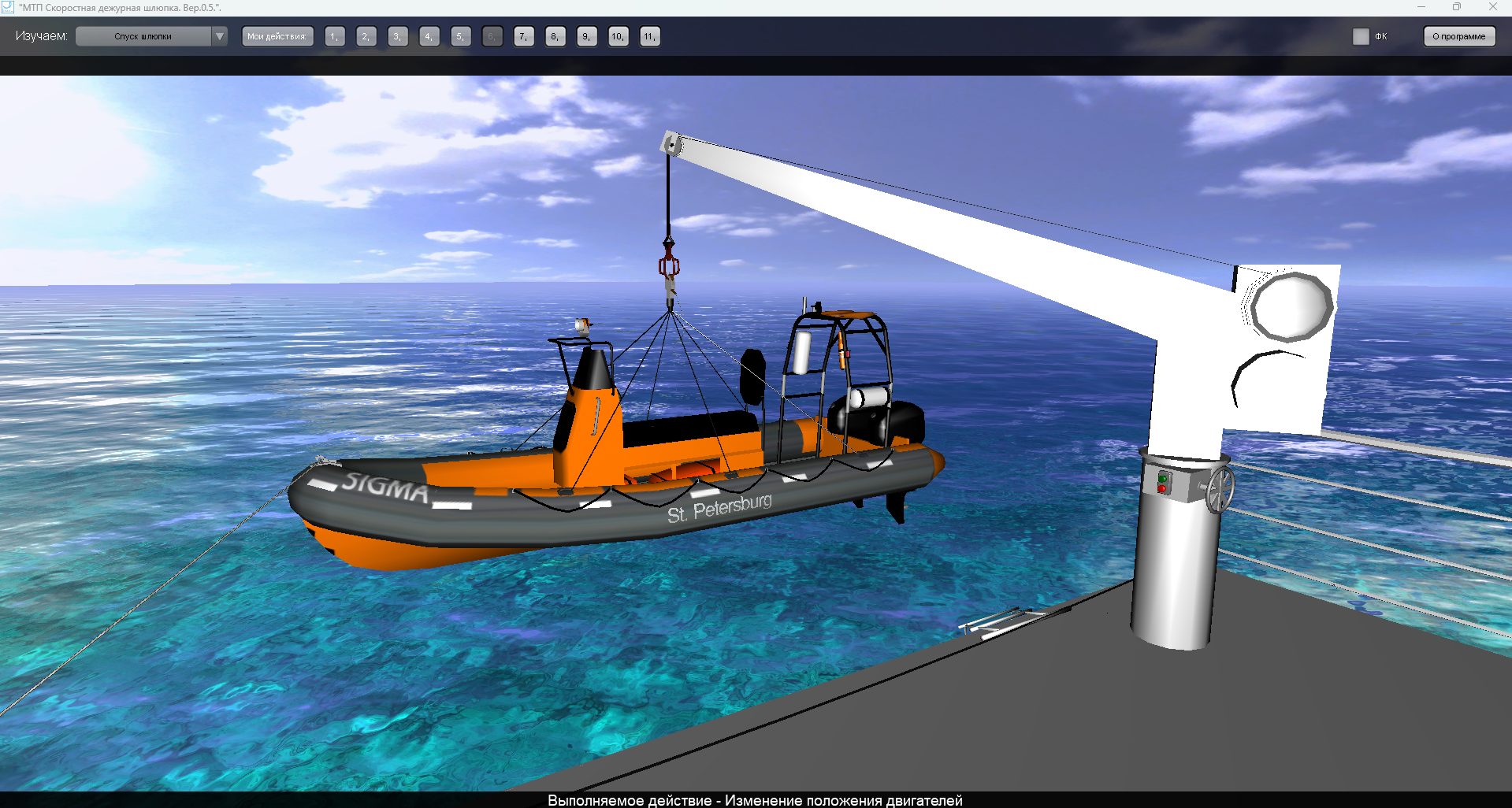Viewport: 1512px width, 808px height.
Task: Click the crane's handwheel
Action: [1220, 489]
